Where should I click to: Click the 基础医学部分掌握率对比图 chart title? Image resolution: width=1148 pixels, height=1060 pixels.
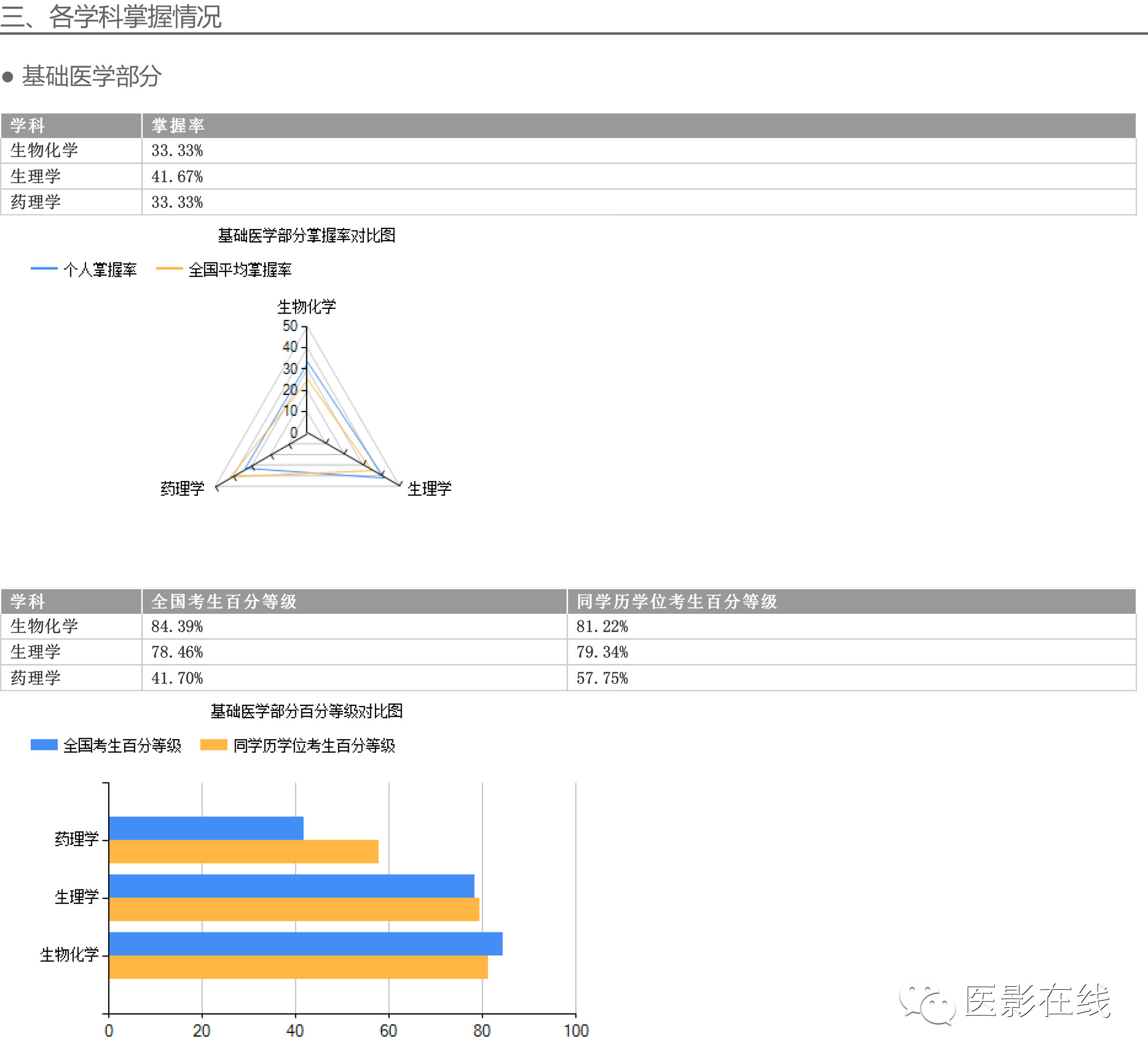click(x=306, y=235)
